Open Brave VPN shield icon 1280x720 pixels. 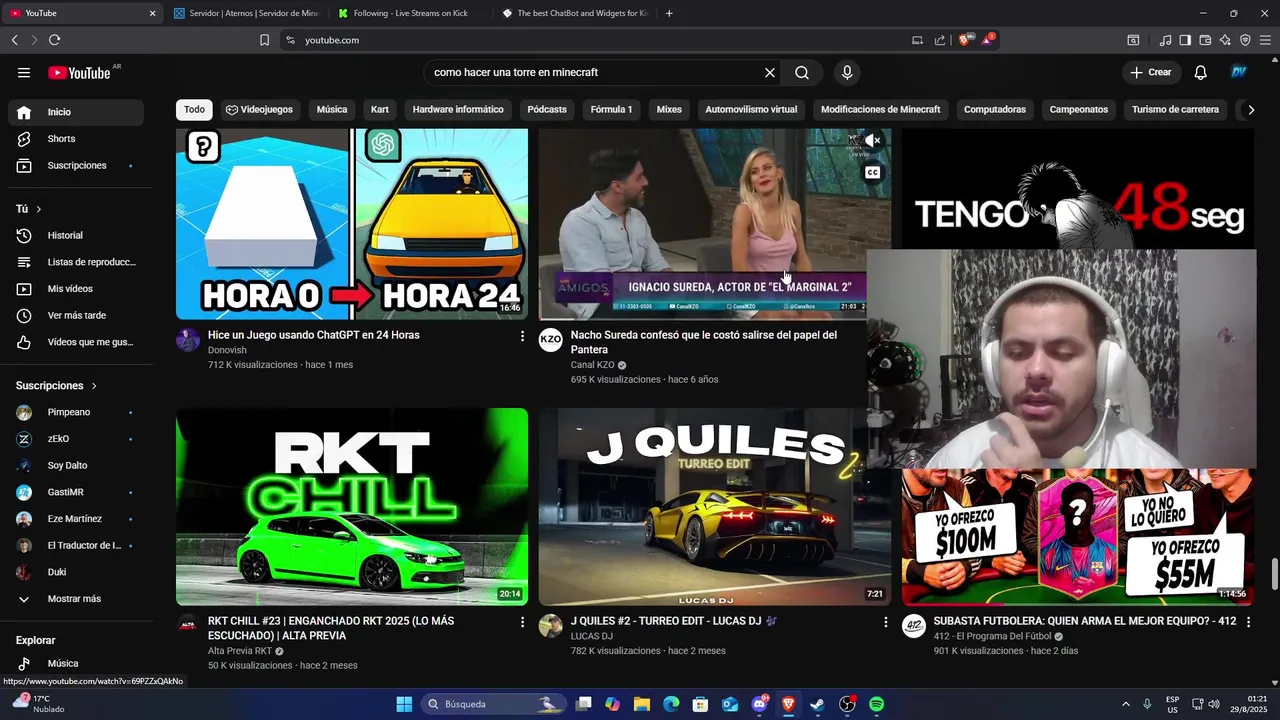click(x=1245, y=40)
